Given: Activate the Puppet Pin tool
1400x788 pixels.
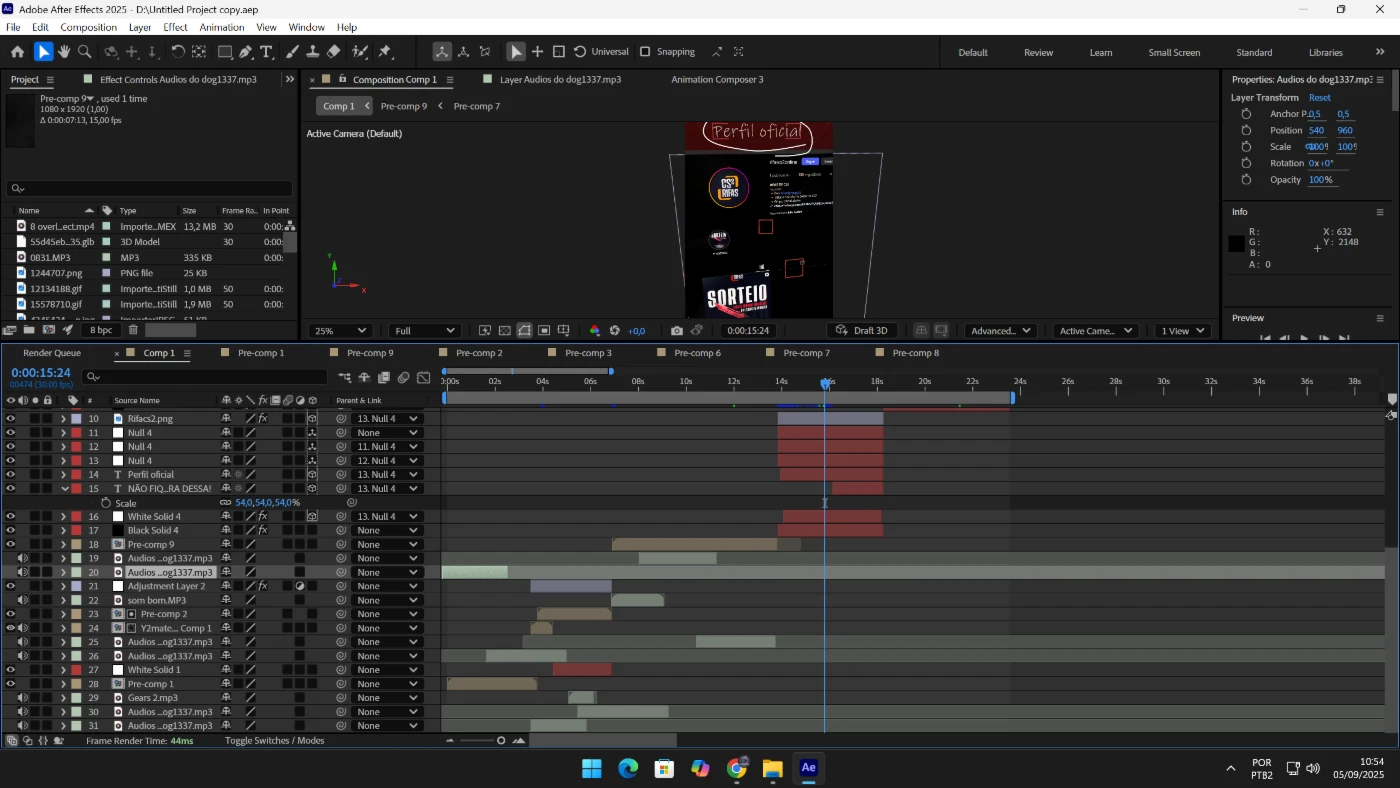Looking at the screenshot, I should point(385,52).
